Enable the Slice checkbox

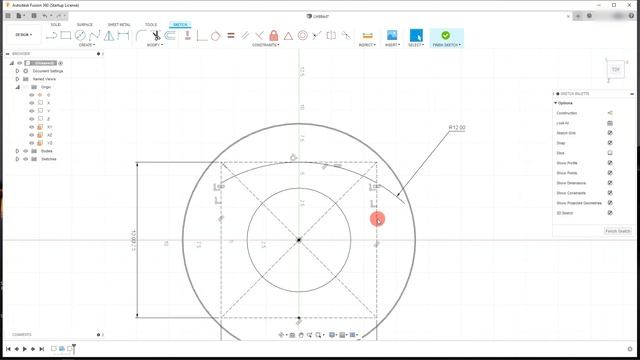click(610, 153)
